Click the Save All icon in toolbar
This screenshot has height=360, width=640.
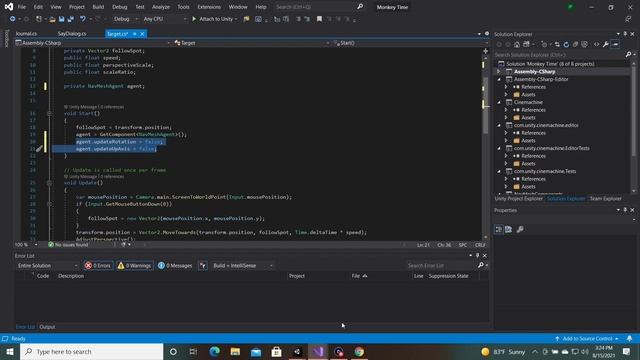[71, 19]
